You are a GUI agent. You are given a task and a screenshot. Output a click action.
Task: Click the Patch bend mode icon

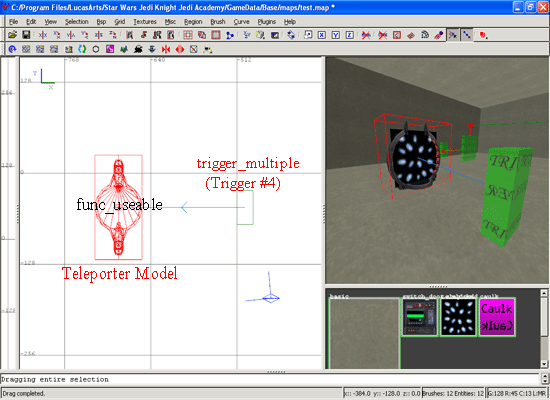coord(425,35)
